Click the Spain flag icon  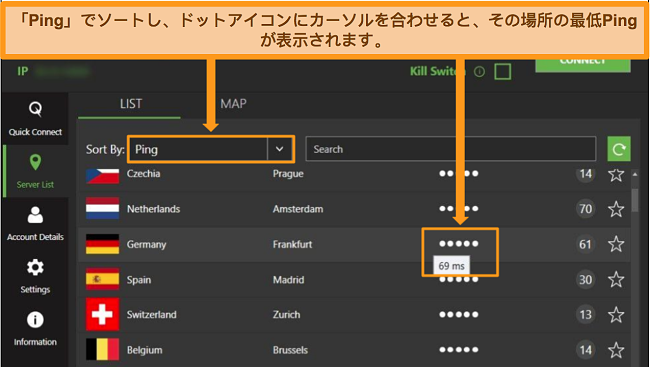[x=102, y=279]
